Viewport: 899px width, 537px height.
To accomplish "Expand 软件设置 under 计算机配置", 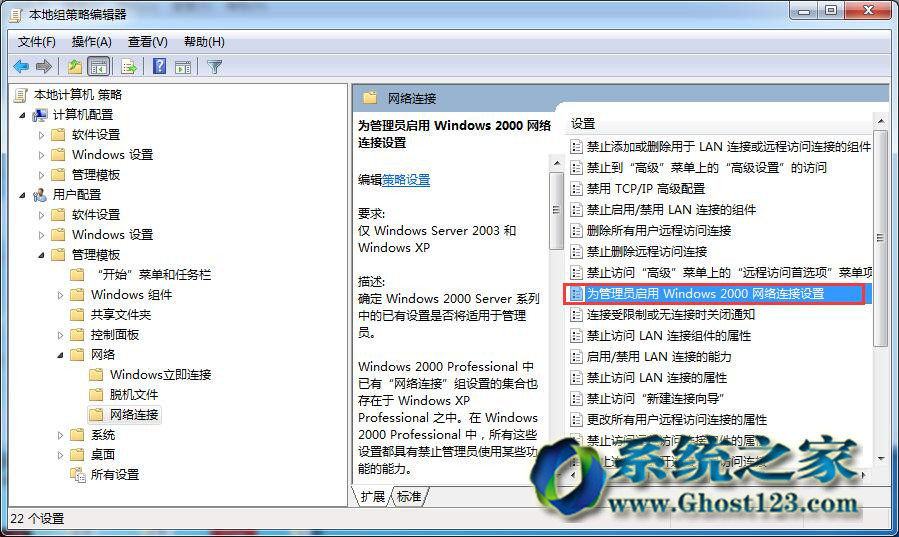I will click(x=41, y=135).
